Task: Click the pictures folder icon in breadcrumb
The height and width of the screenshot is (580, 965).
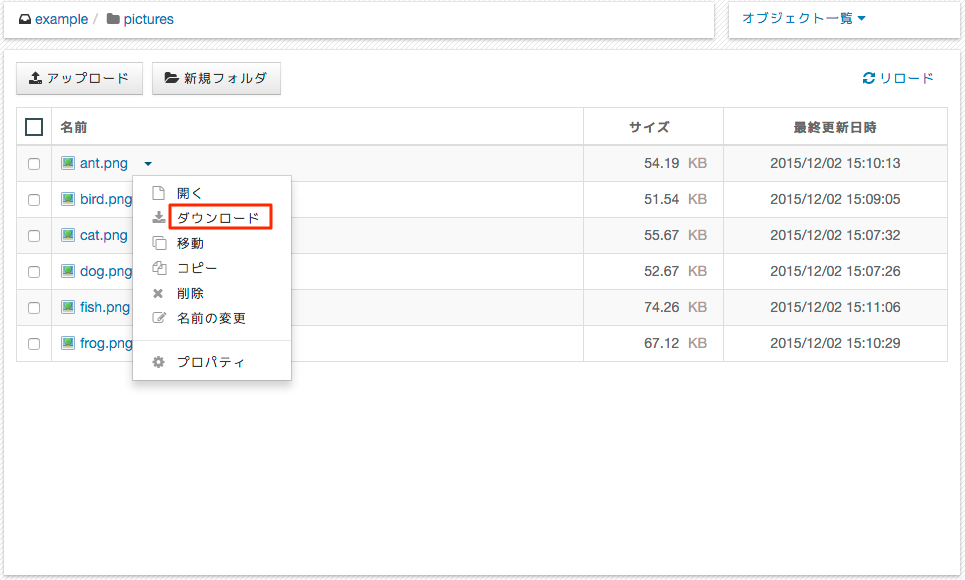Action: pos(113,19)
